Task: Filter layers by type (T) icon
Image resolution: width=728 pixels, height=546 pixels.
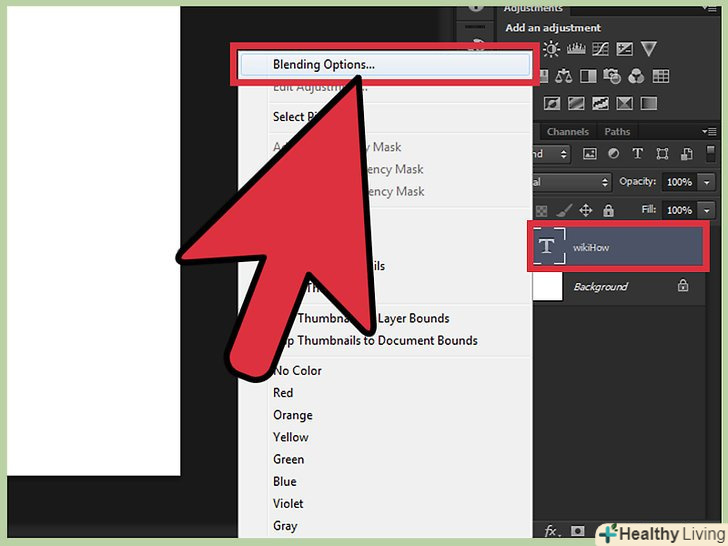Action: (636, 154)
